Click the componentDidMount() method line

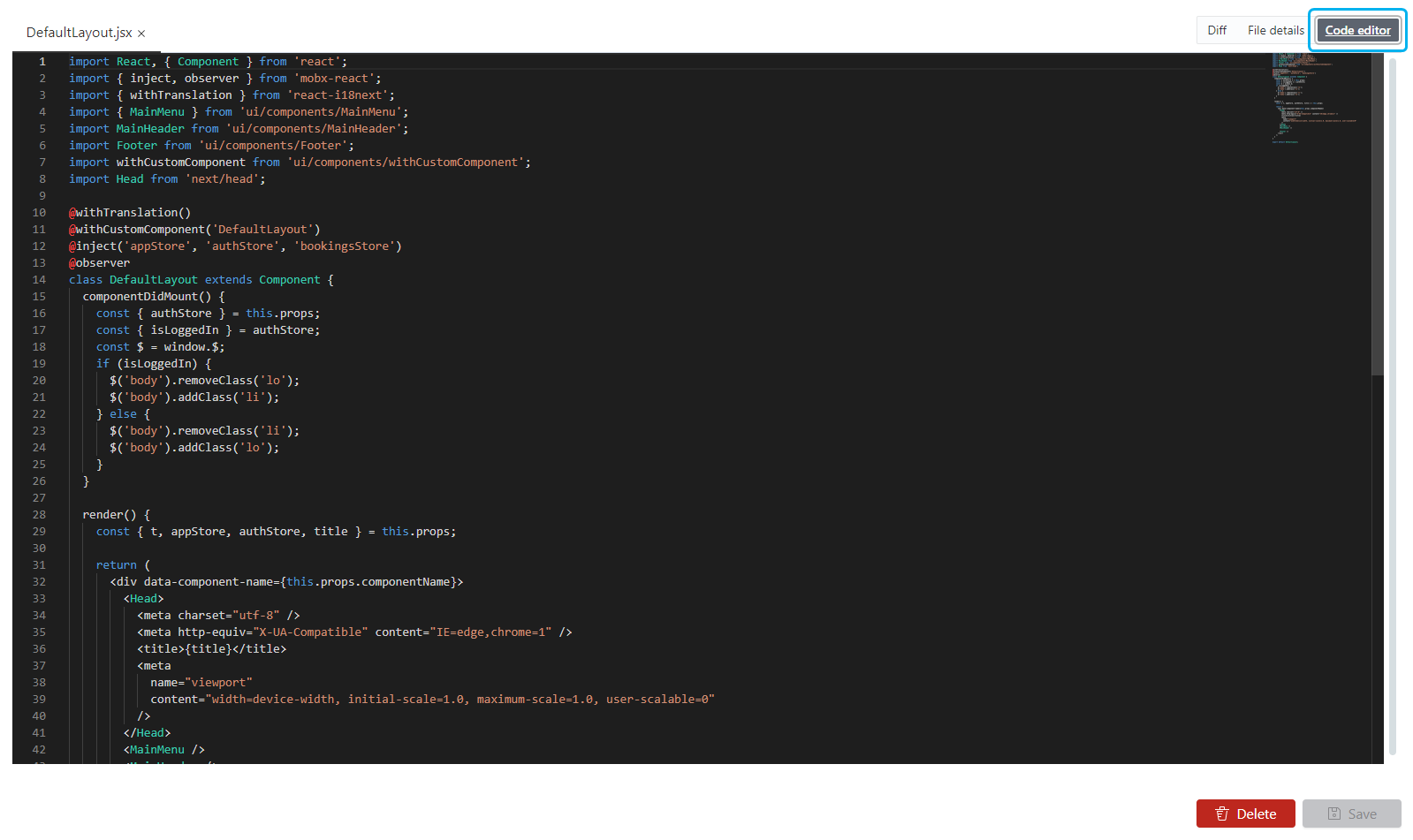pyautogui.click(x=154, y=297)
